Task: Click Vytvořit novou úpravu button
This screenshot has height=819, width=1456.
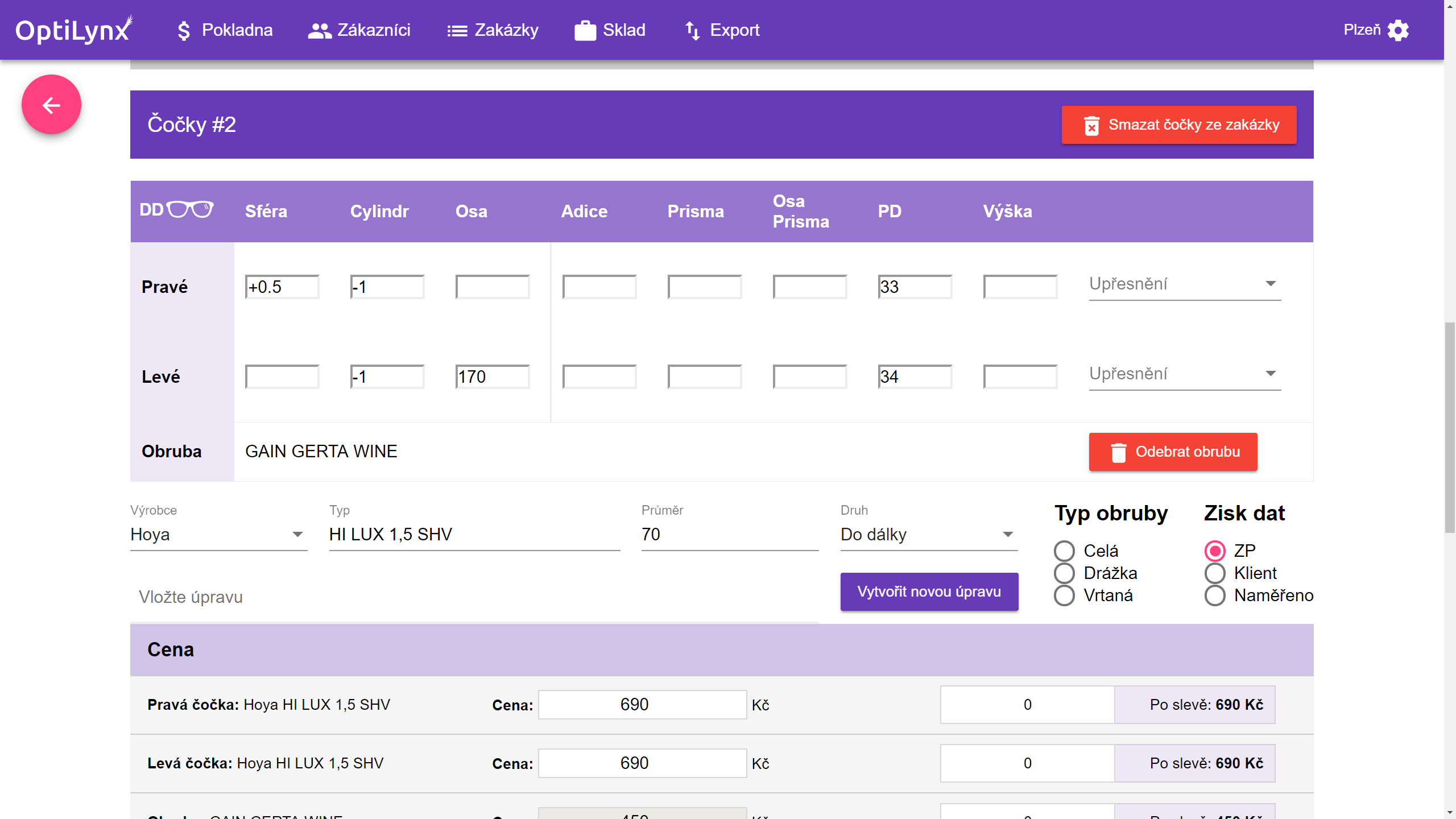Action: (929, 591)
